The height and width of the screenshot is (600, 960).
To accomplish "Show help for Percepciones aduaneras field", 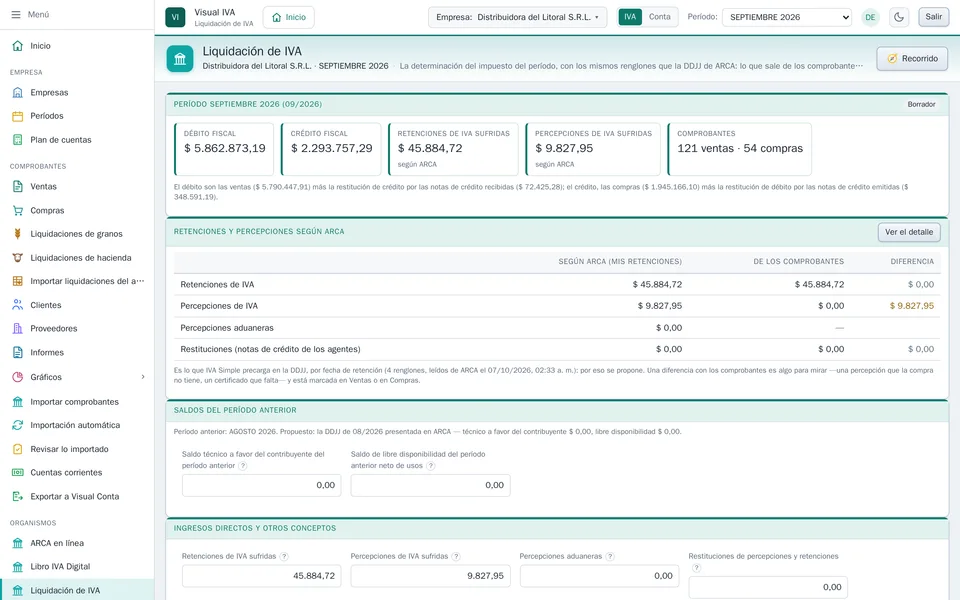I will tap(610, 557).
